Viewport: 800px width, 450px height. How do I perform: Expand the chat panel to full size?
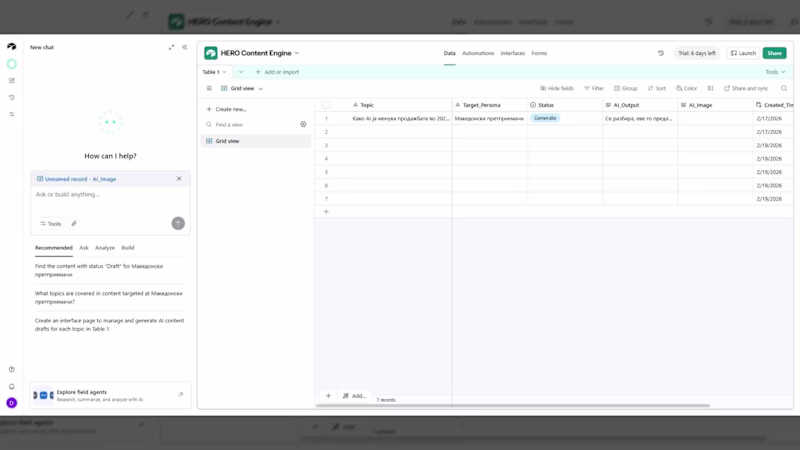[x=171, y=47]
